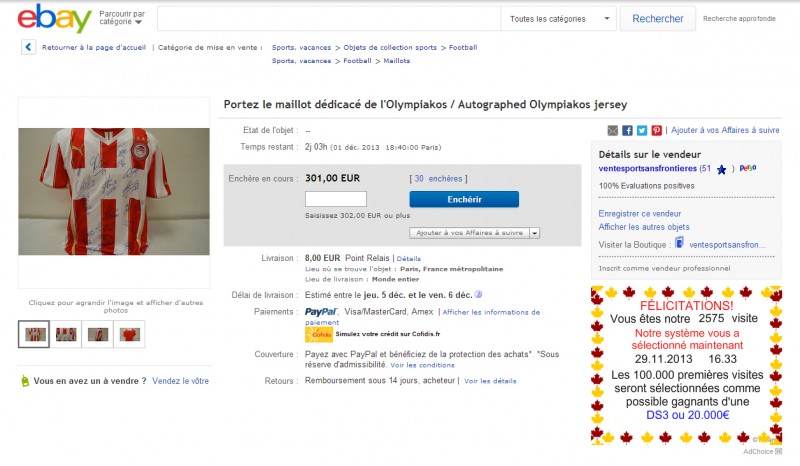Open 'Enregistrer ce vendeur' link
The width and height of the screenshot is (800, 466).
[639, 213]
